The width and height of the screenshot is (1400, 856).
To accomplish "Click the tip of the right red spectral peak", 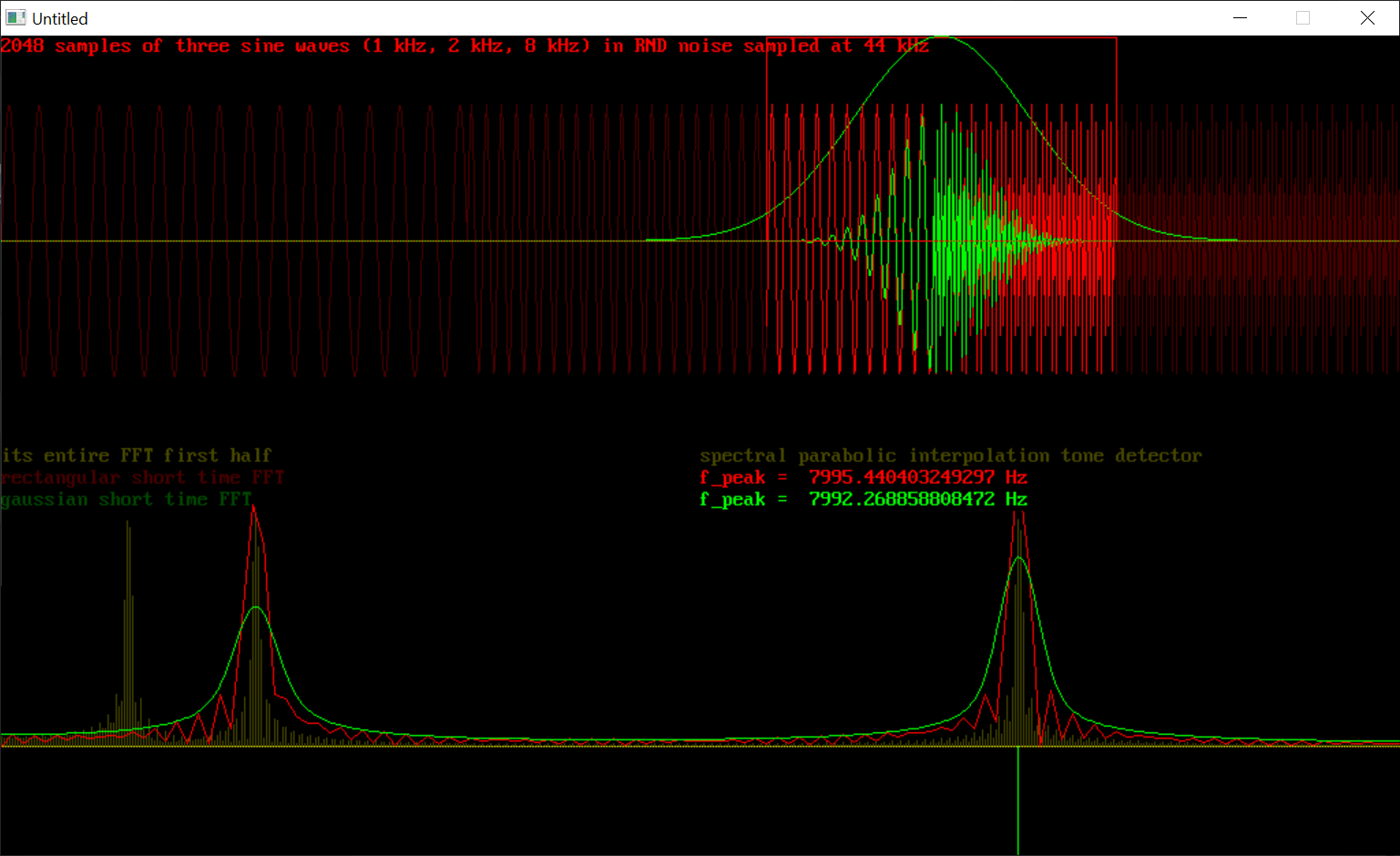I will [x=1018, y=512].
